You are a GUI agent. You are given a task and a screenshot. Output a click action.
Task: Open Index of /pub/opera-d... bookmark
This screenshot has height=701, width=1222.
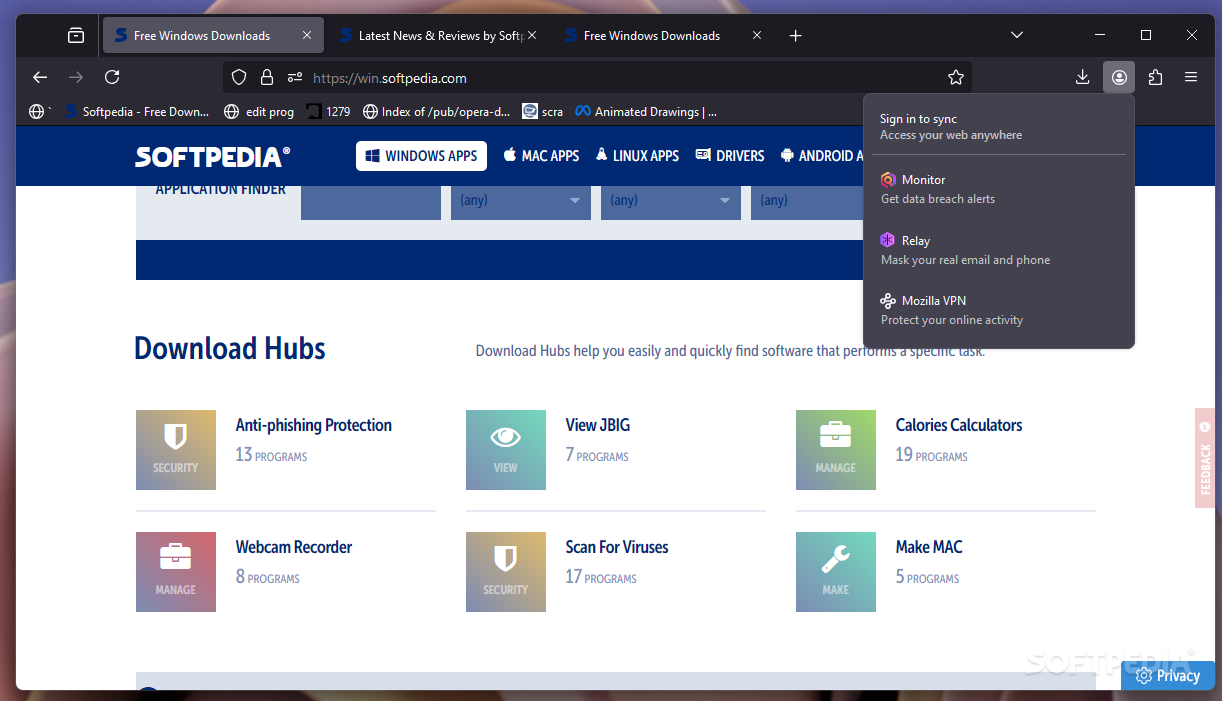click(437, 112)
